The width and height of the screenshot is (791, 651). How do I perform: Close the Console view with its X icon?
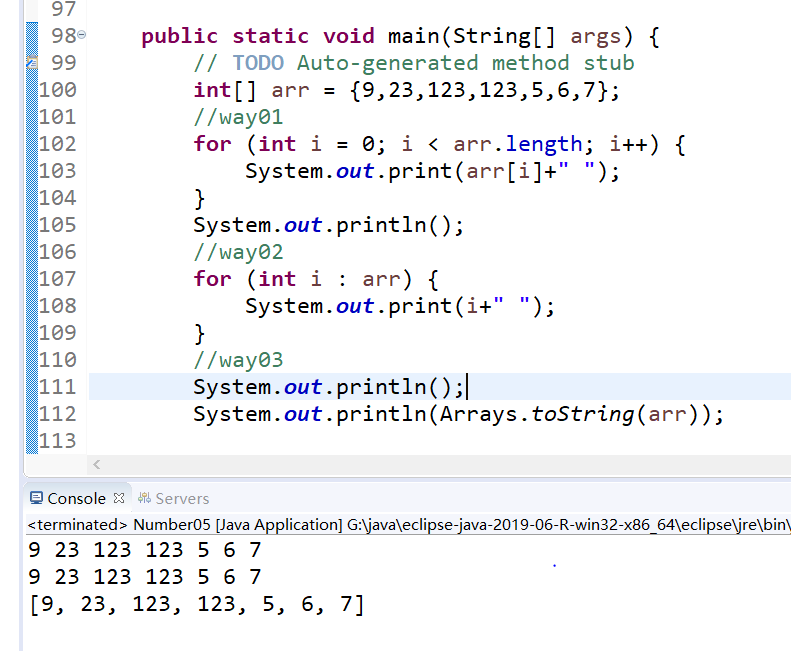(x=119, y=498)
